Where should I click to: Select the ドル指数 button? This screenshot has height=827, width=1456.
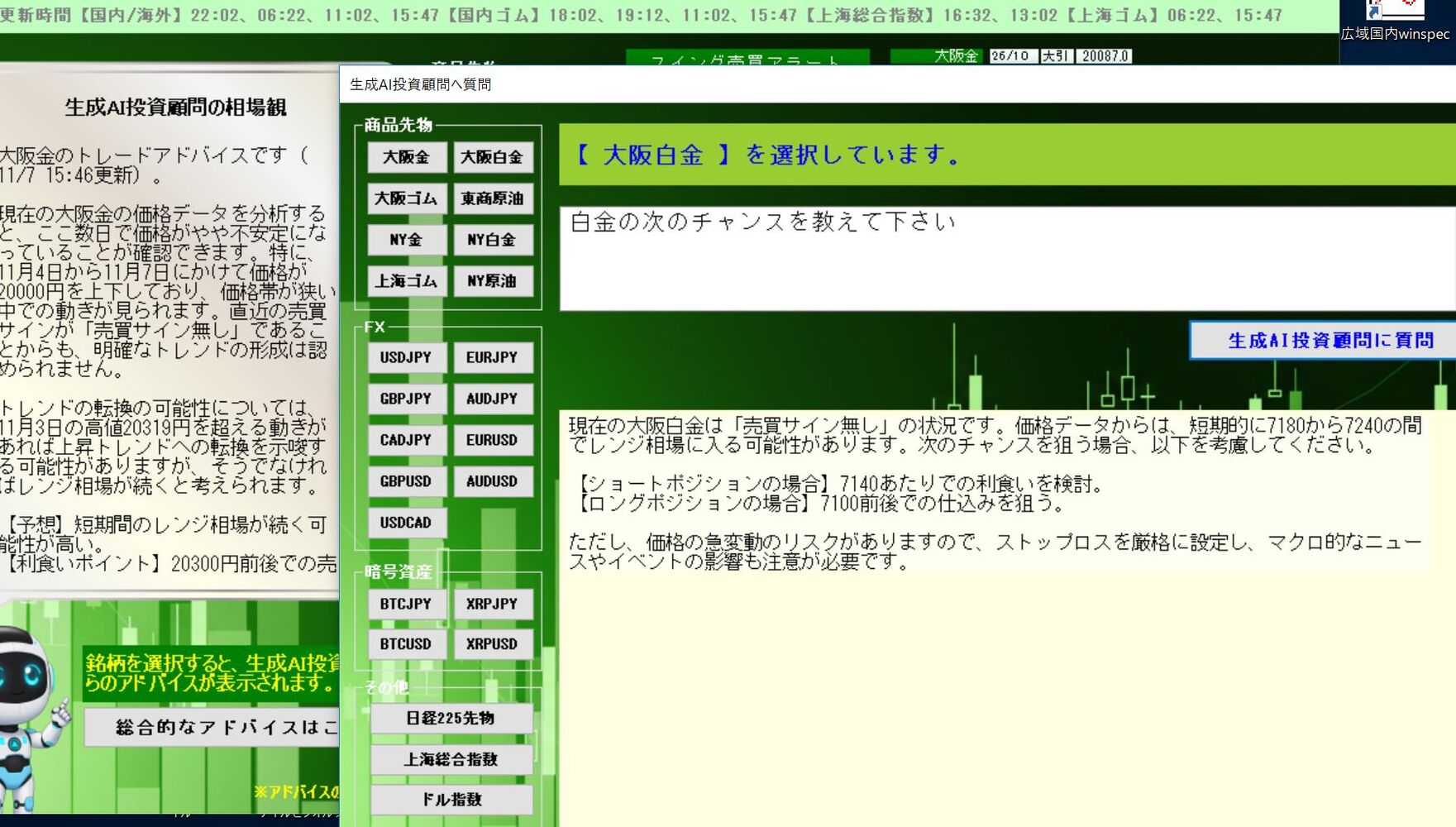451,800
